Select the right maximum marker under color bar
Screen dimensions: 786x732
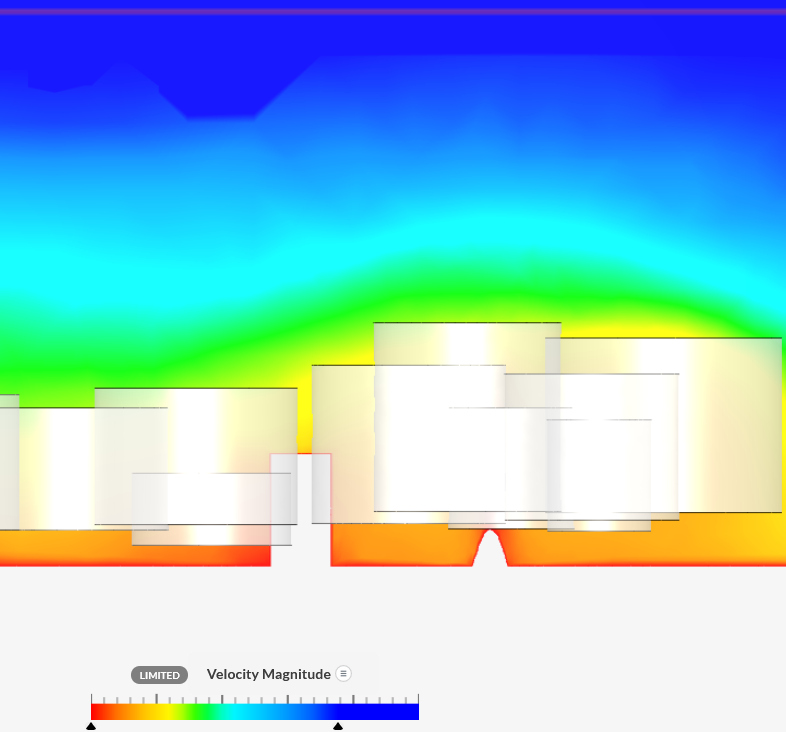(x=338, y=726)
